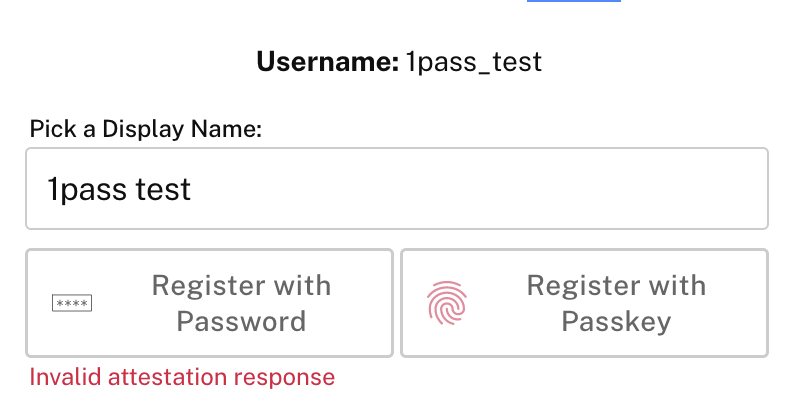Click the word 'attestation' in the red error text

point(167,377)
